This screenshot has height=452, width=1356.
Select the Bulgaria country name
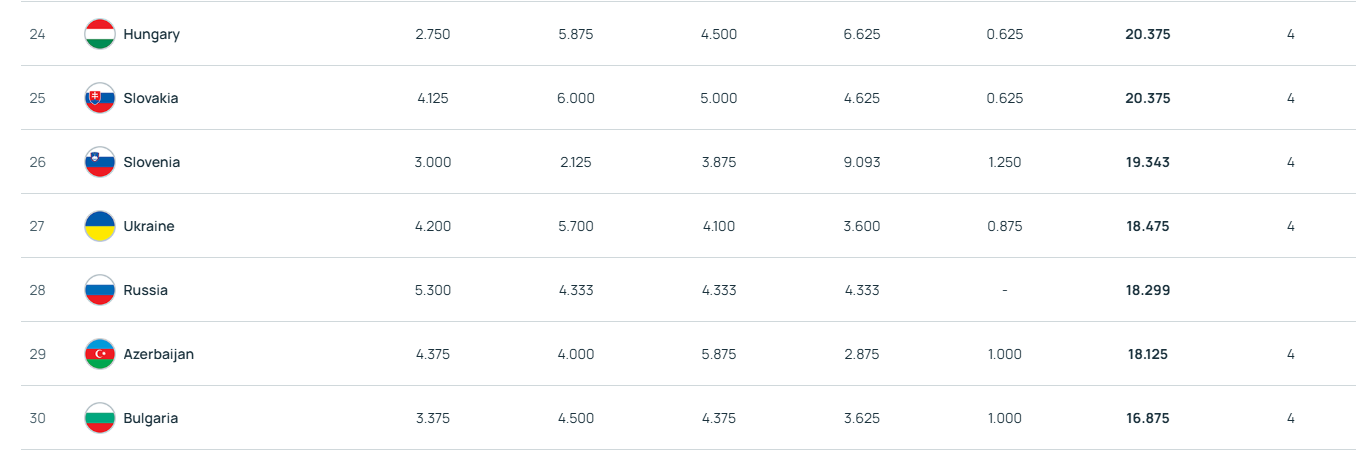[151, 418]
